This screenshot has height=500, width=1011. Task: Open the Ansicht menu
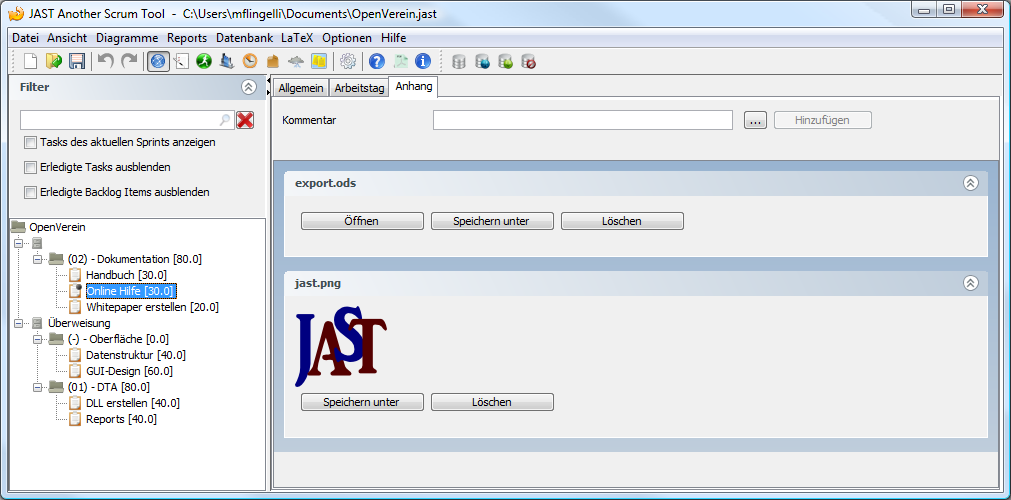(x=67, y=37)
